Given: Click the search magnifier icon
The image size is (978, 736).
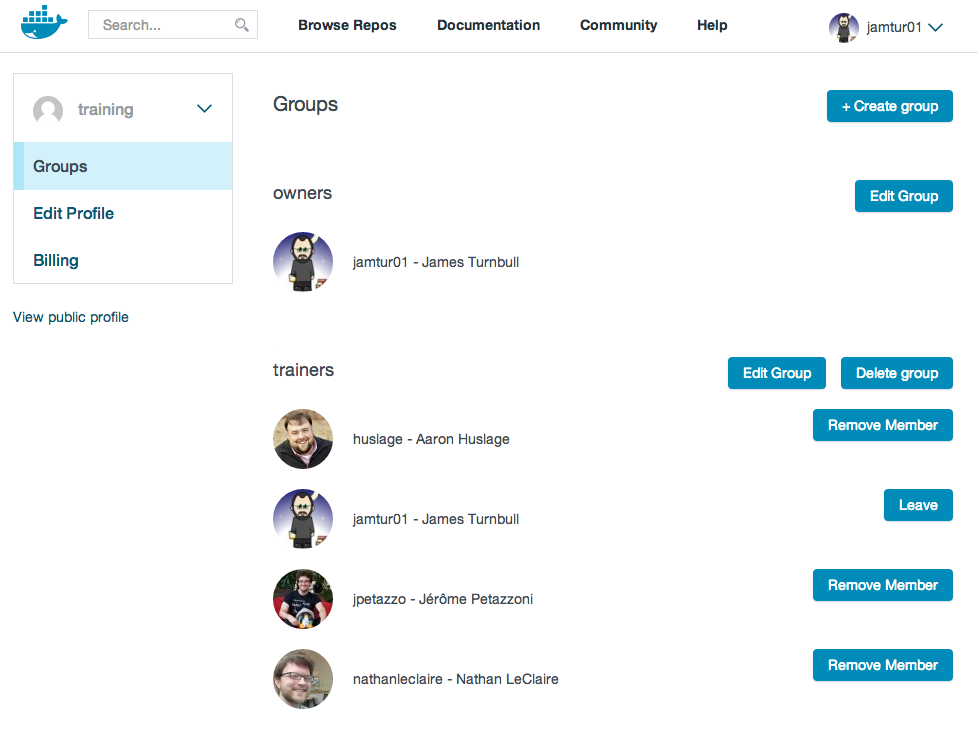Looking at the screenshot, I should coord(241,25).
